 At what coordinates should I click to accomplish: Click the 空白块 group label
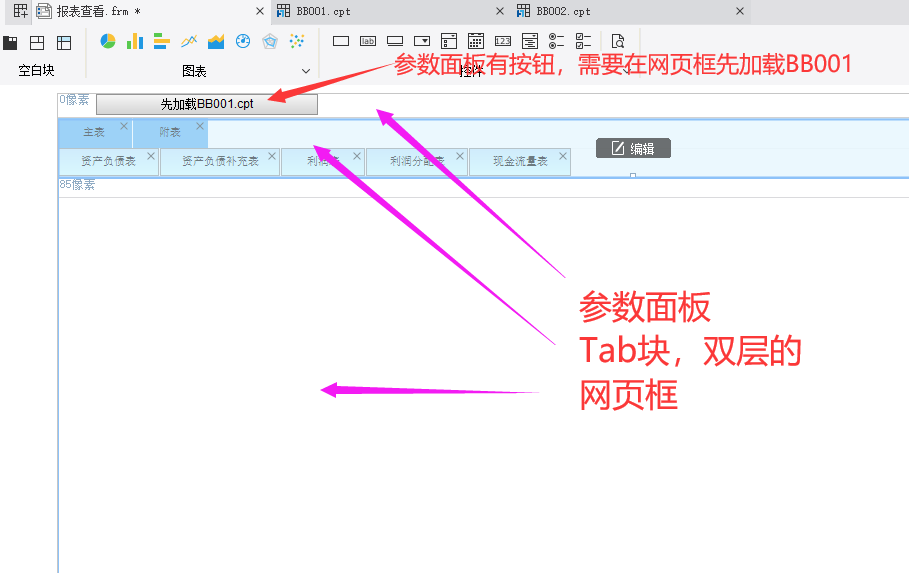pyautogui.click(x=36, y=71)
